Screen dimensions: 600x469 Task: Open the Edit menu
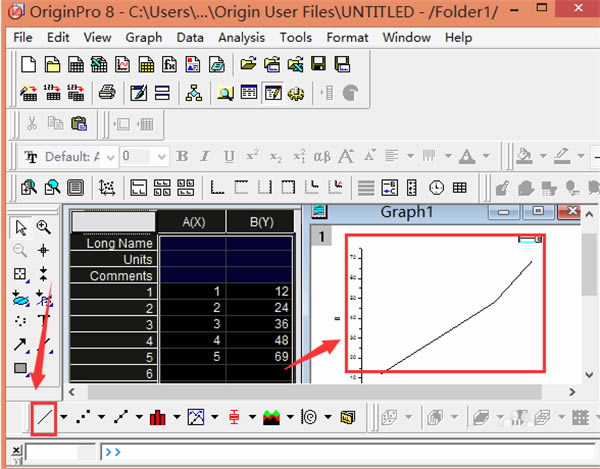click(x=58, y=37)
